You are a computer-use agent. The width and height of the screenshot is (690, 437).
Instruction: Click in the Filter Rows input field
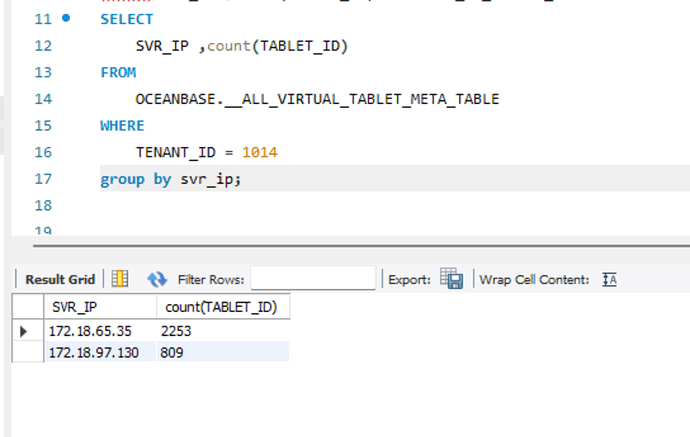pos(312,279)
